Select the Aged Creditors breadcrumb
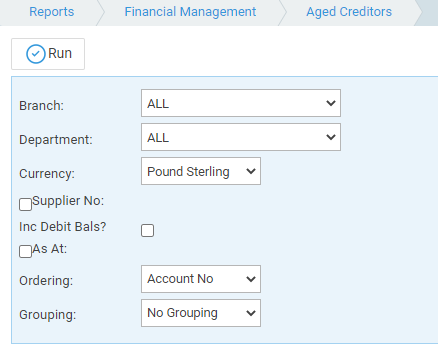Image resolution: width=438 pixels, height=360 pixels. [349, 12]
